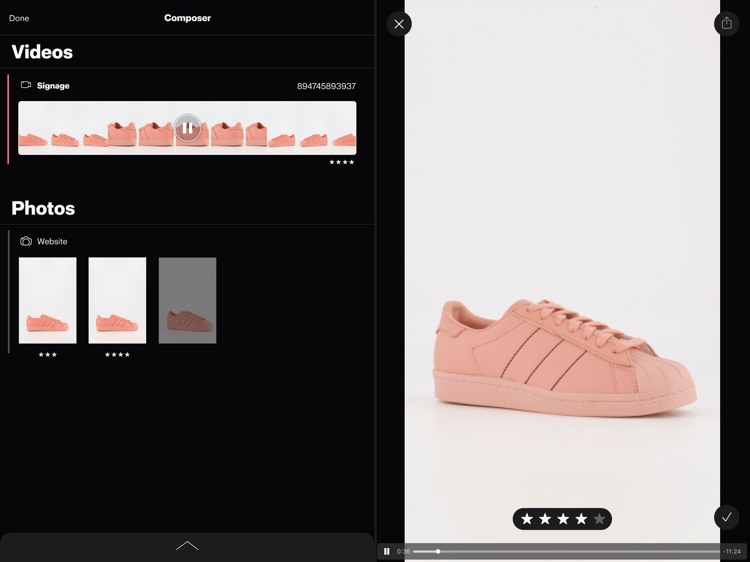Click the Videos section heading

coord(42,52)
